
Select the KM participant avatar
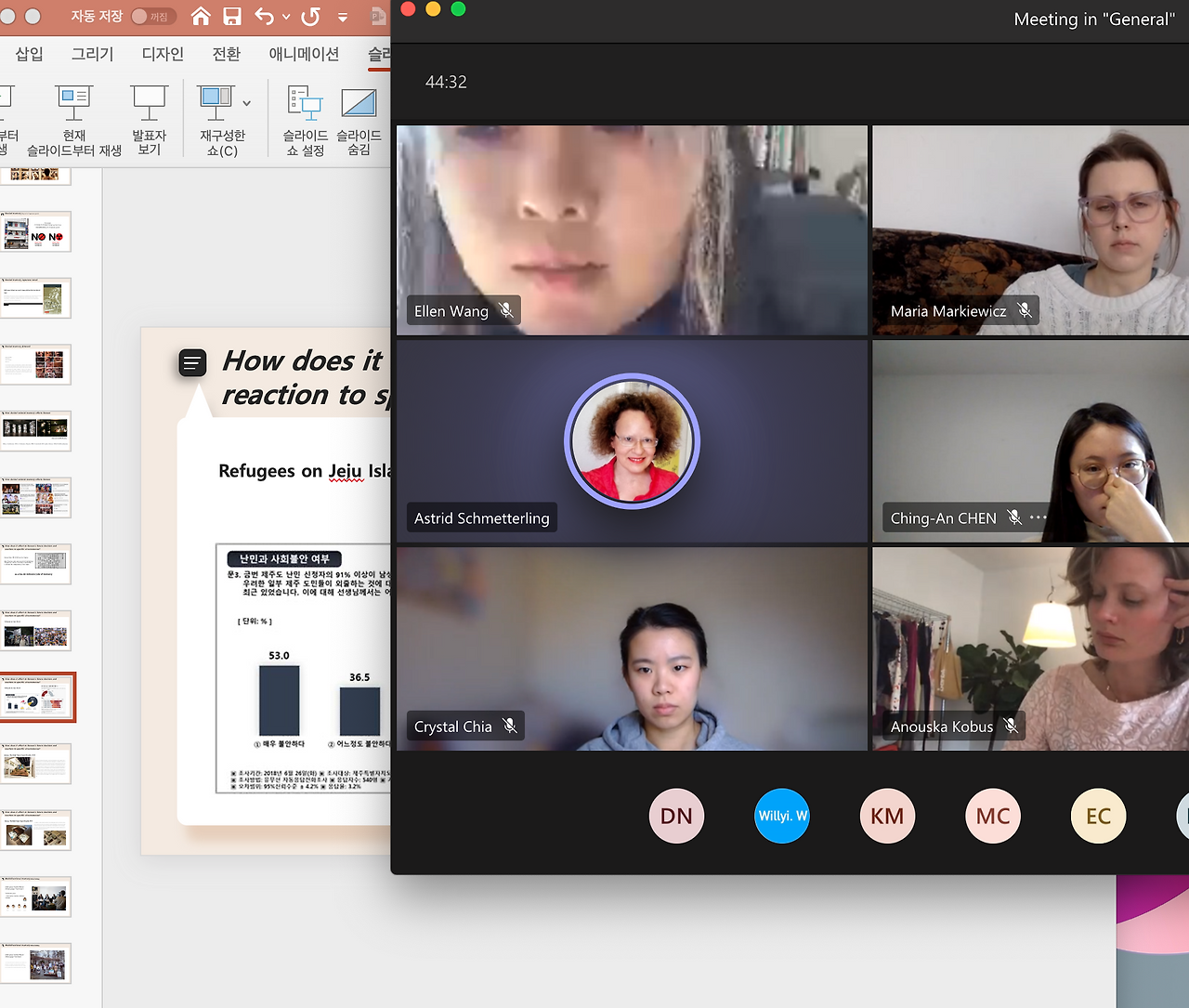coord(887,816)
